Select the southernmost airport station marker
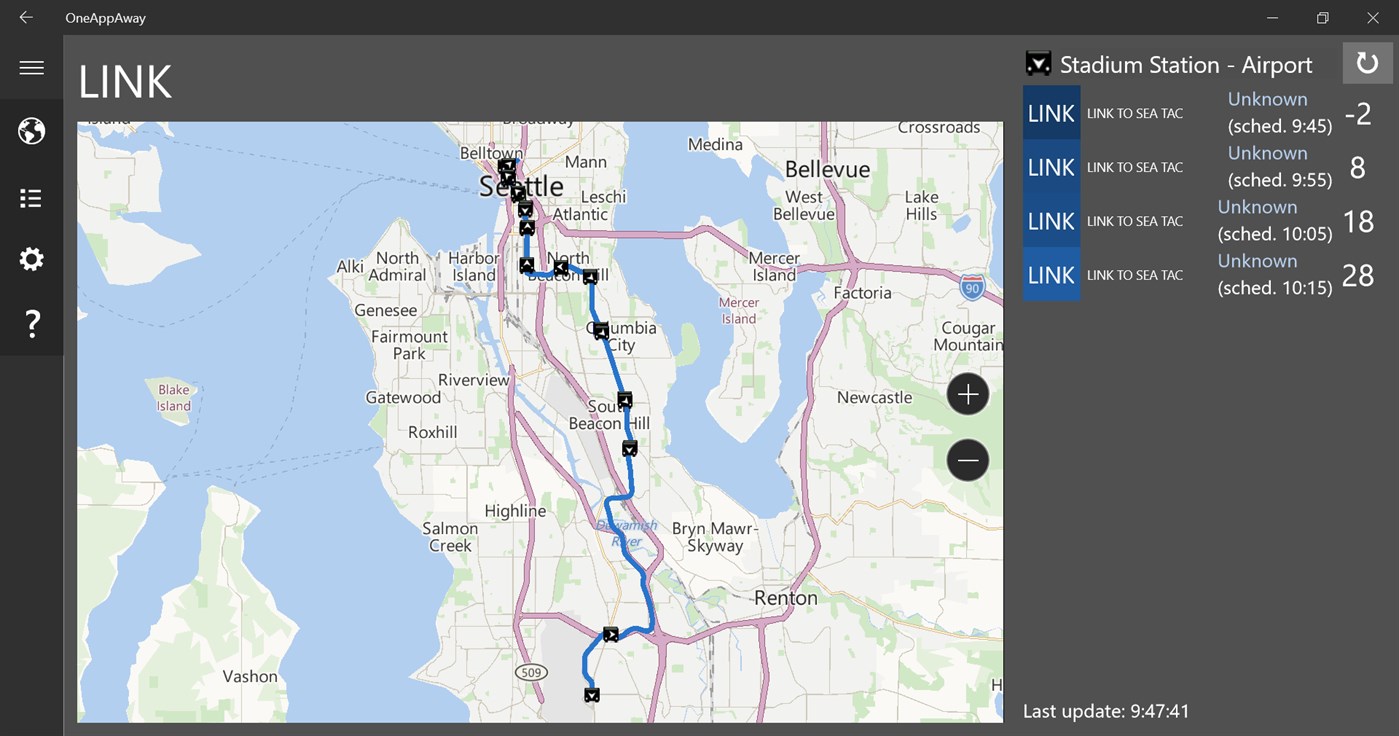 point(592,694)
